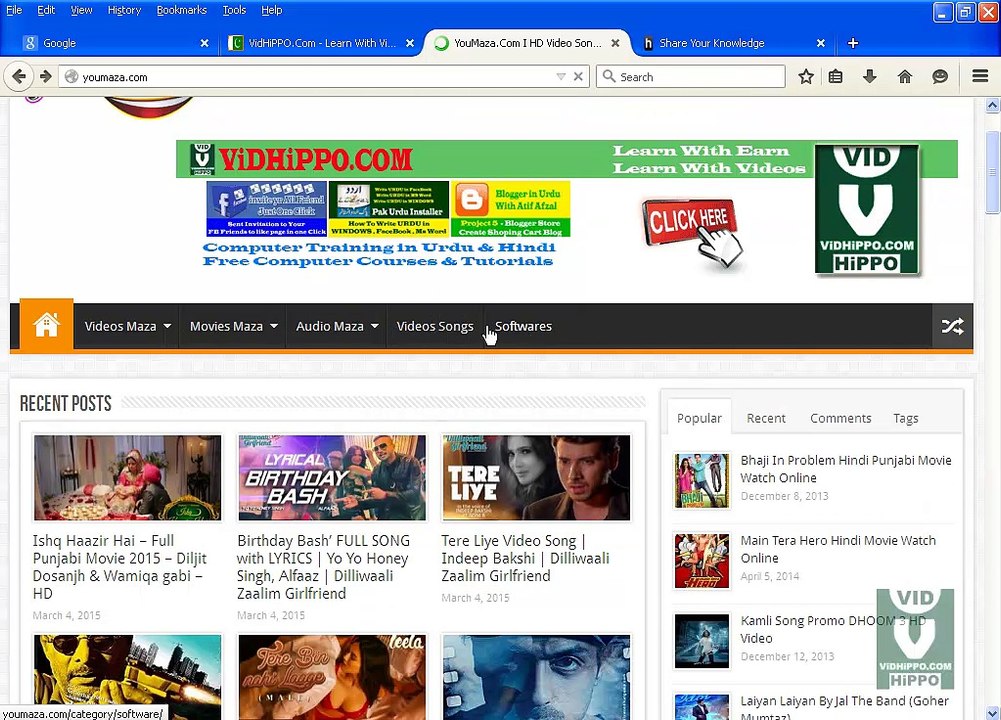1001x720 pixels.
Task: Click the Lyrical Birthday Bash thumbnail
Action: point(332,478)
